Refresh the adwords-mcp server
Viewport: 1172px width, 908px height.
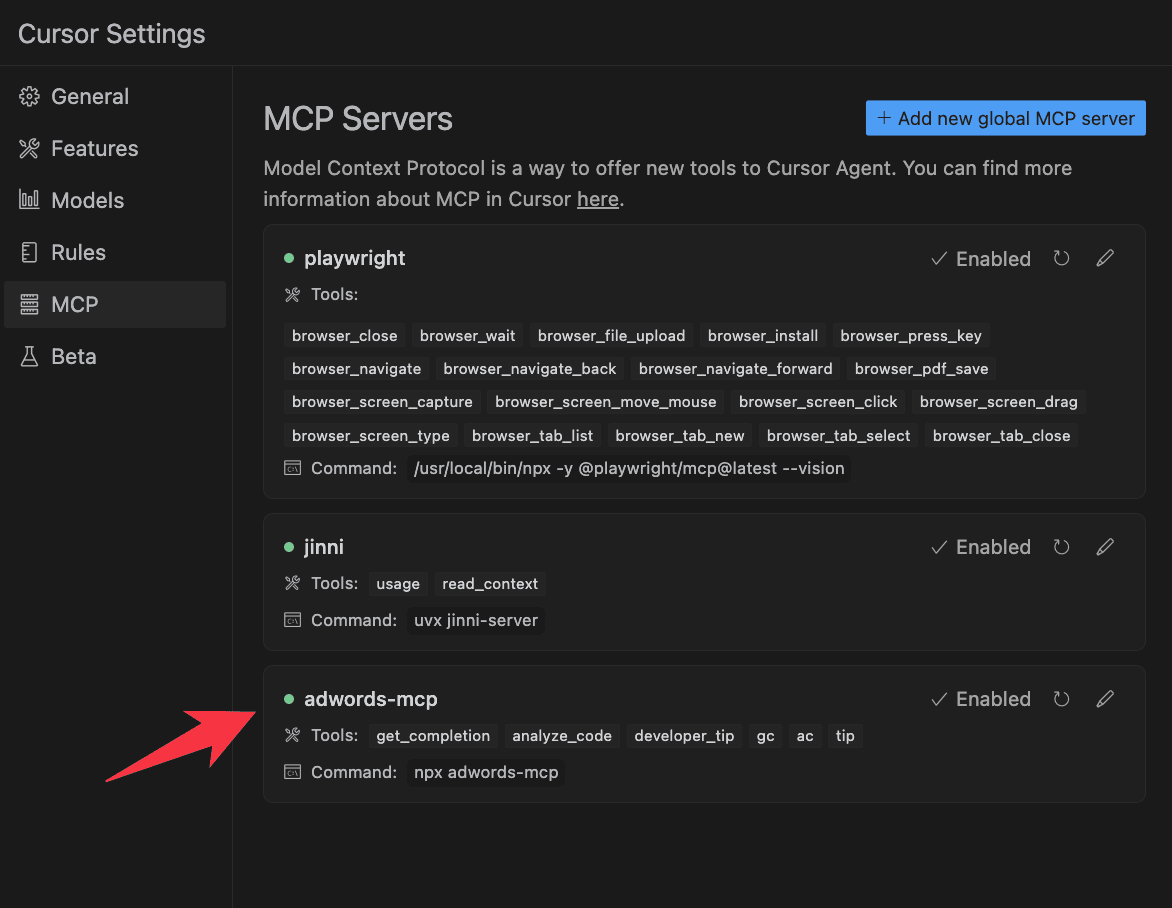pos(1061,699)
